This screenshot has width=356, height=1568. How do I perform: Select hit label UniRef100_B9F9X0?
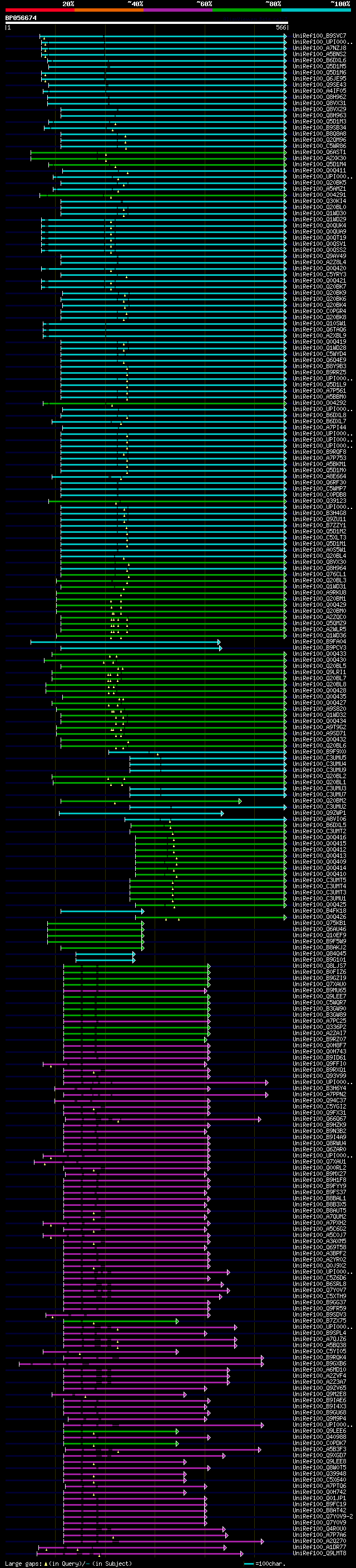[x=319, y=752]
